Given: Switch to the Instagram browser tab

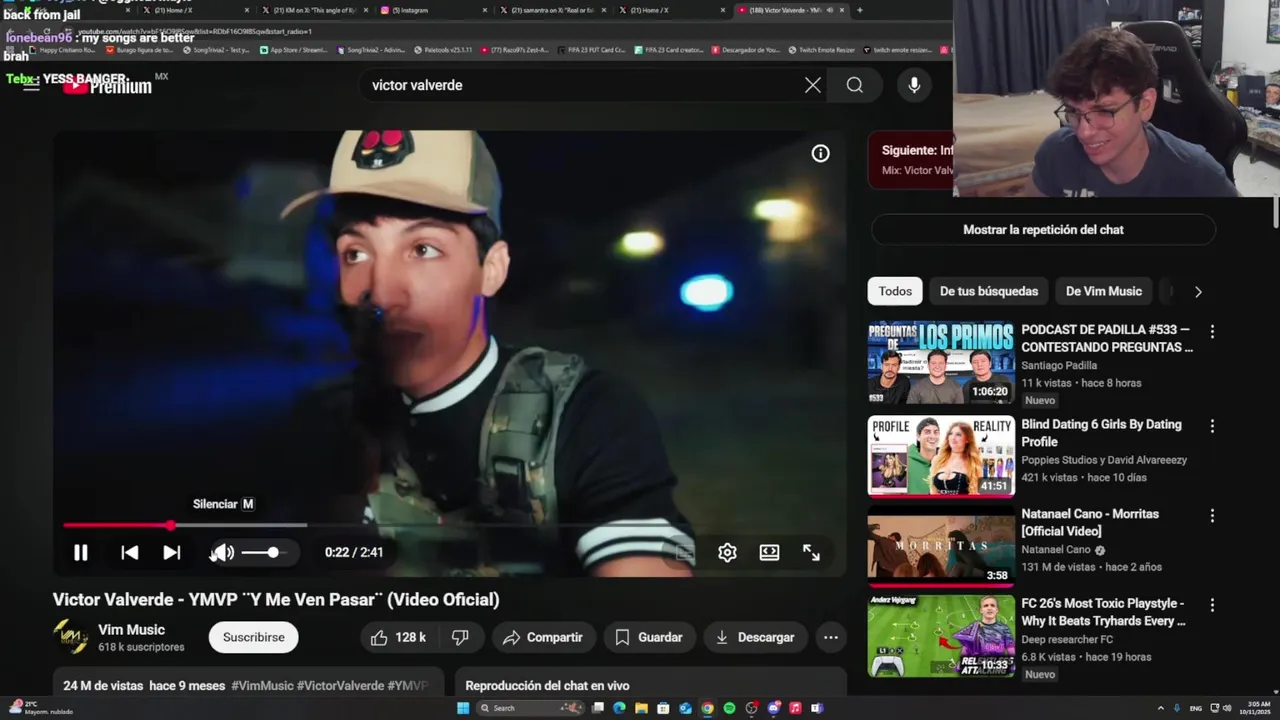Looking at the screenshot, I should click(433, 10).
